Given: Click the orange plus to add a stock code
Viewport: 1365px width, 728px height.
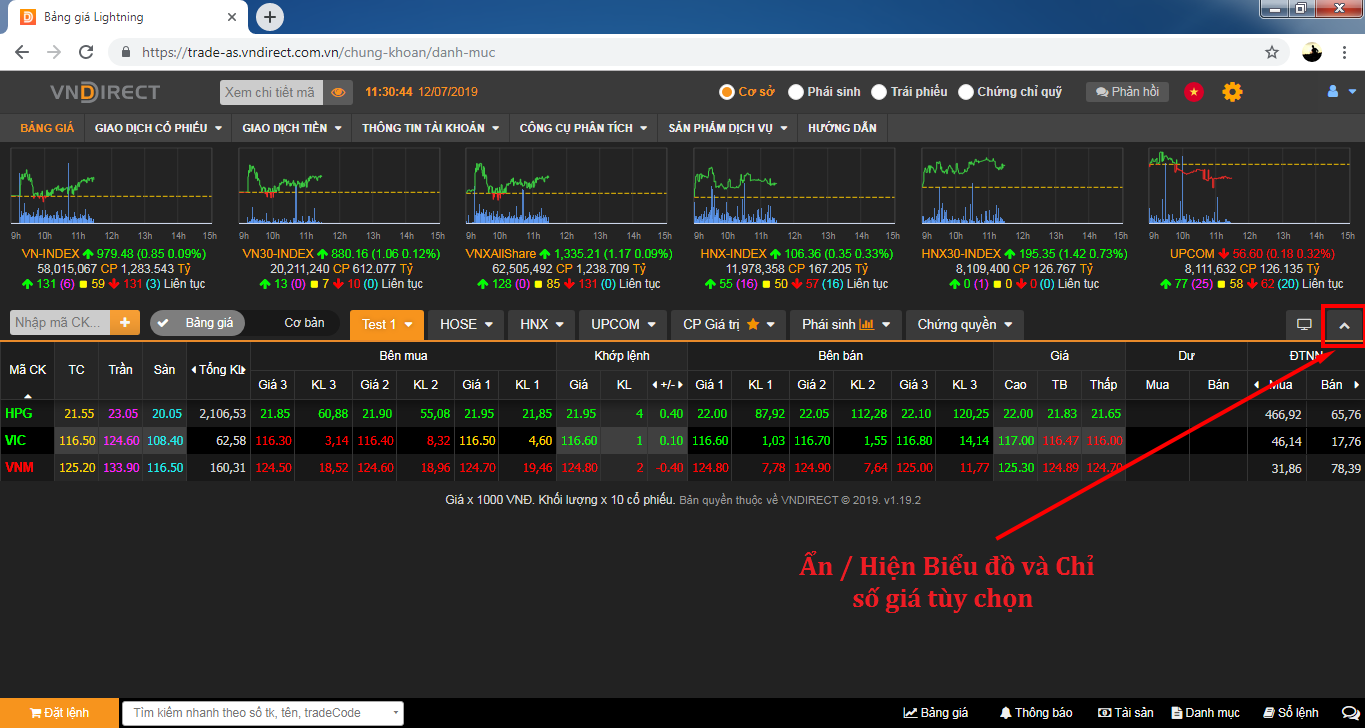Looking at the screenshot, I should 124,323.
